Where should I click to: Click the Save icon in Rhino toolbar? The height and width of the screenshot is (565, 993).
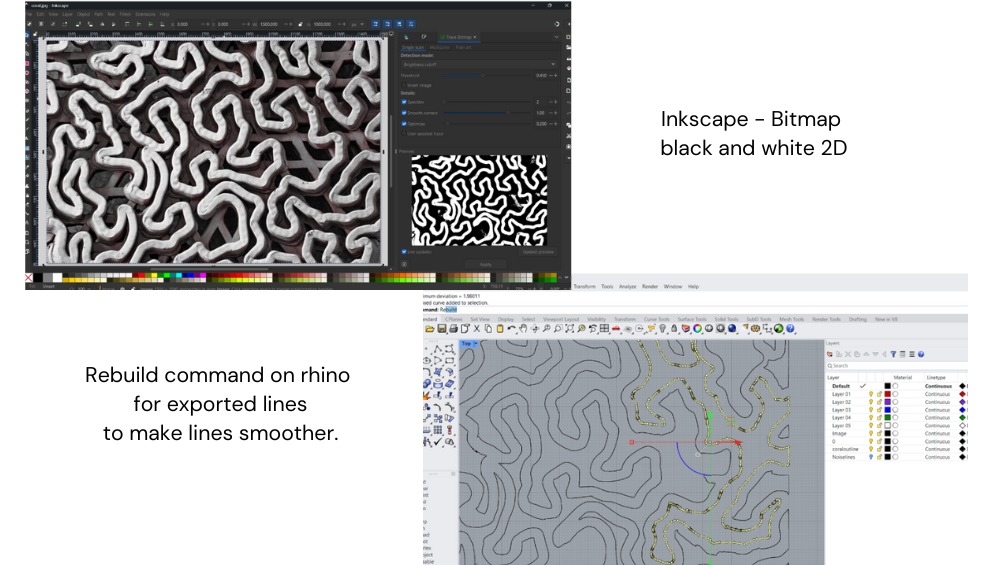(442, 328)
